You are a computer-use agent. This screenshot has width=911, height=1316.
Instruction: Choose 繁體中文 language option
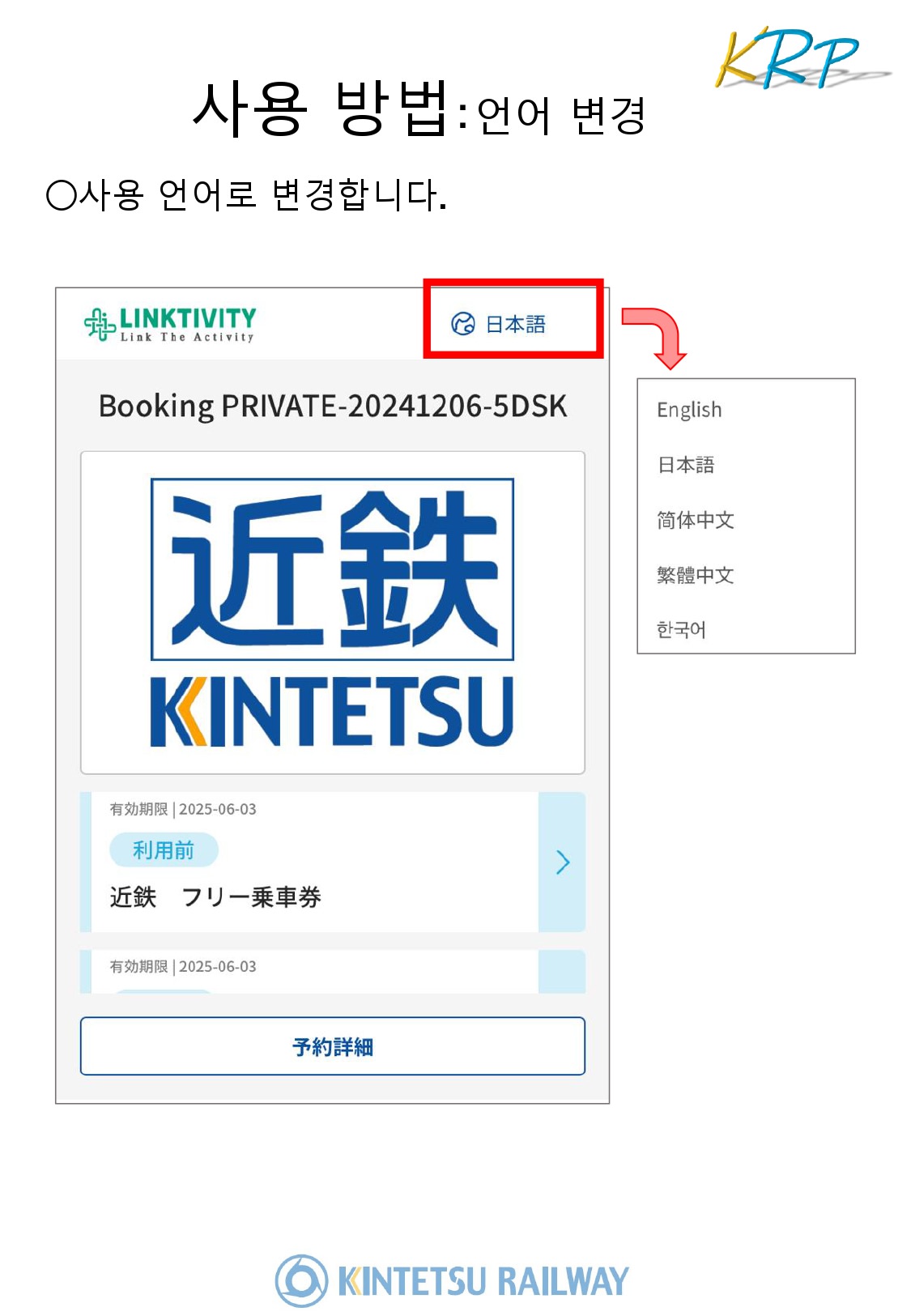click(x=695, y=575)
